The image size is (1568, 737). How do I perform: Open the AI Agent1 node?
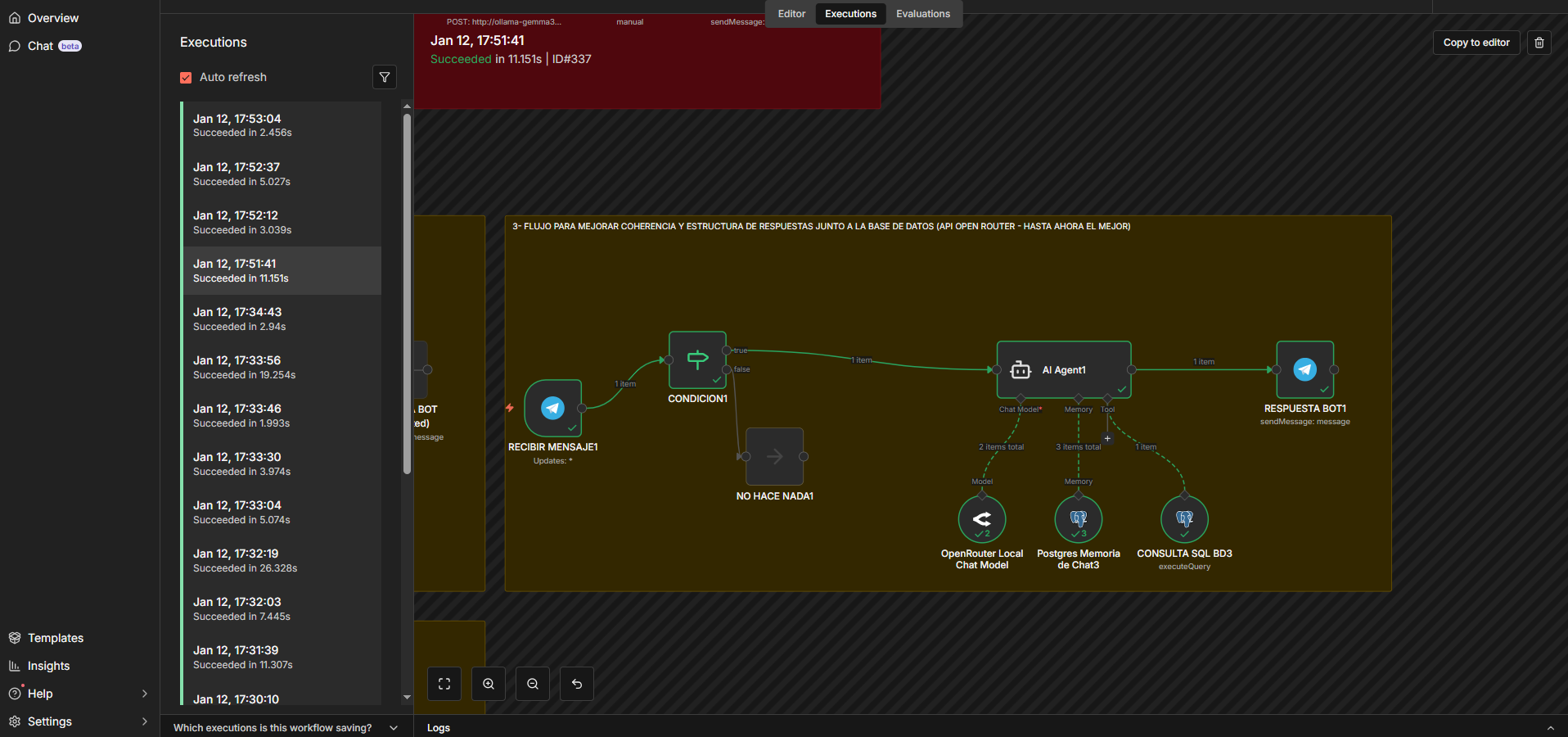(1063, 370)
